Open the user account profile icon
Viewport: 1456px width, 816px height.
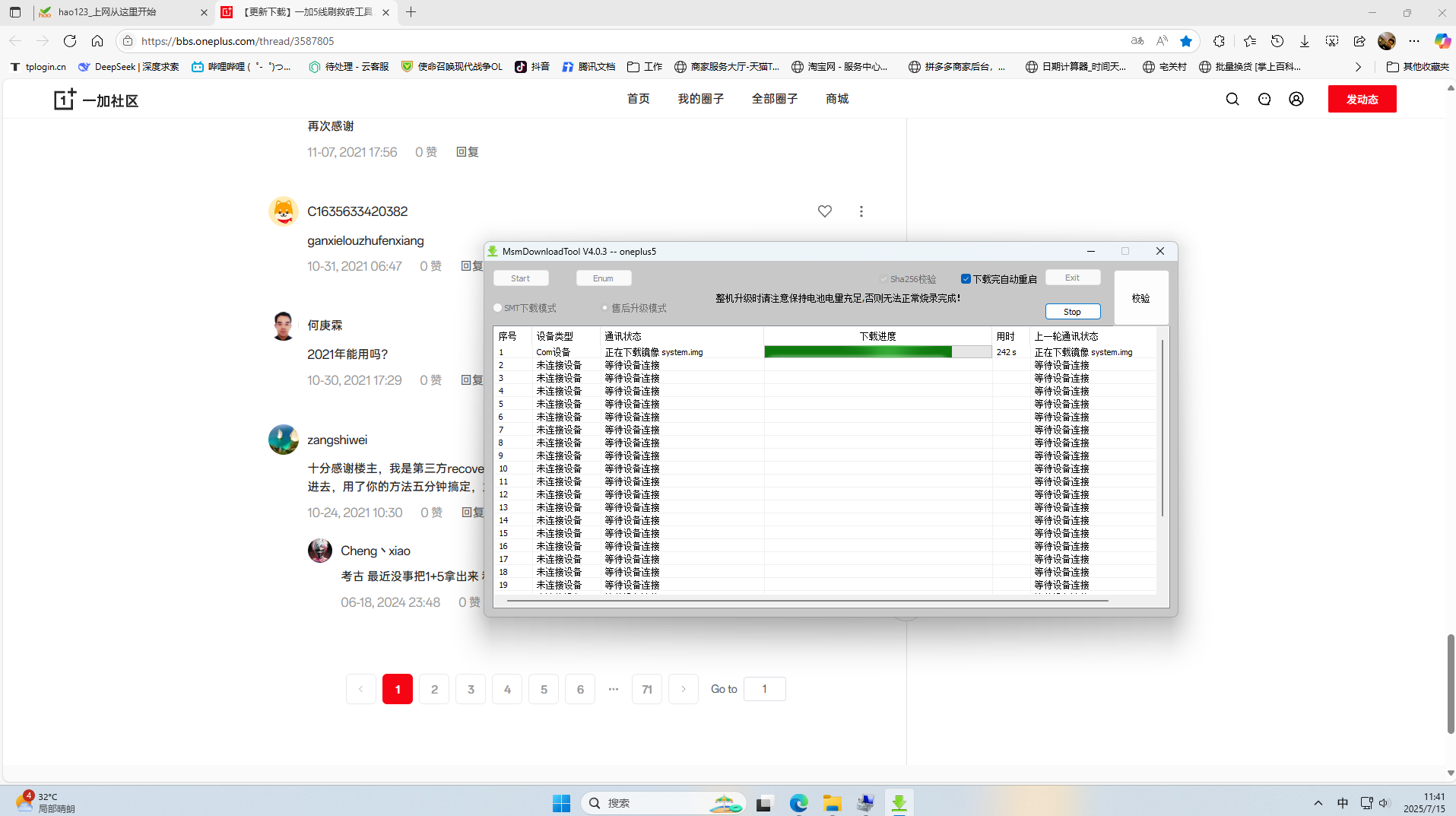(1296, 99)
